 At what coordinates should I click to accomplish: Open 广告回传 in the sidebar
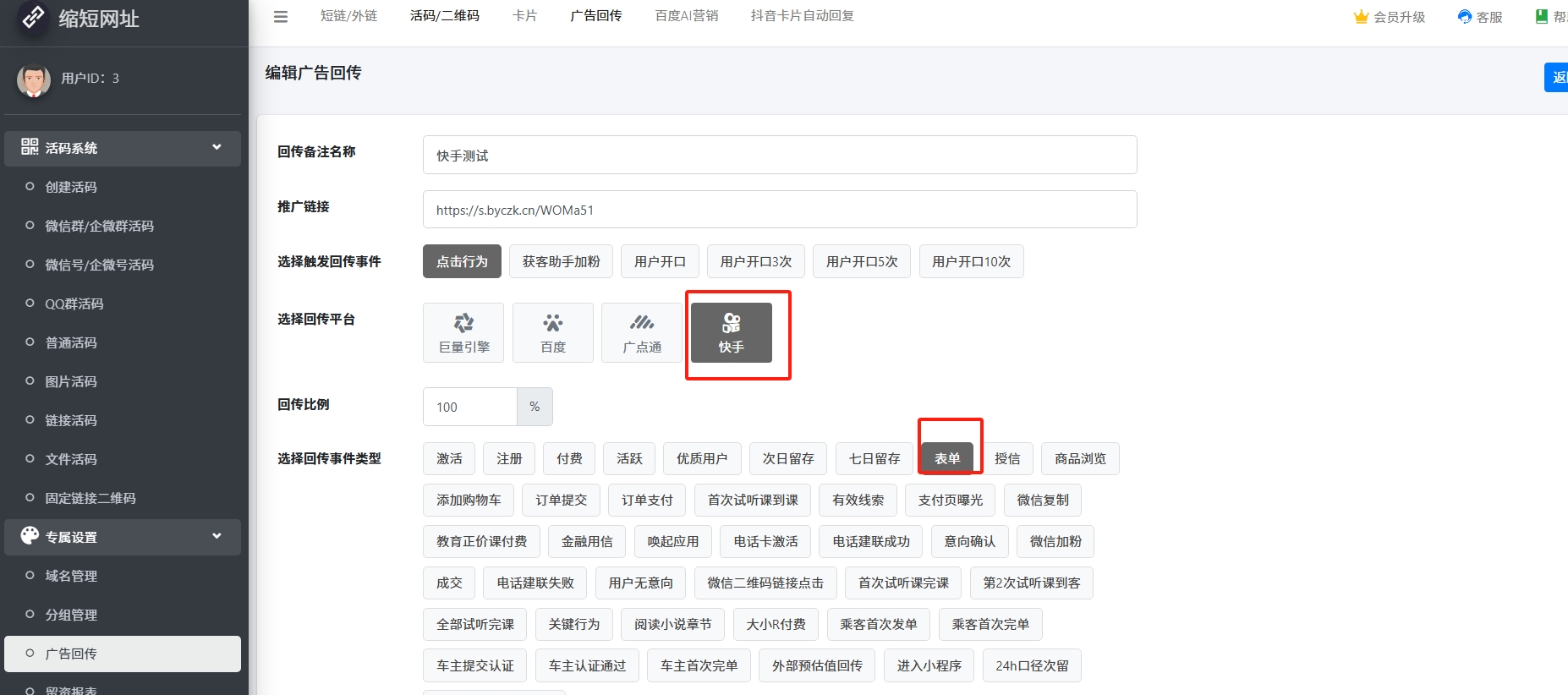tap(71, 654)
